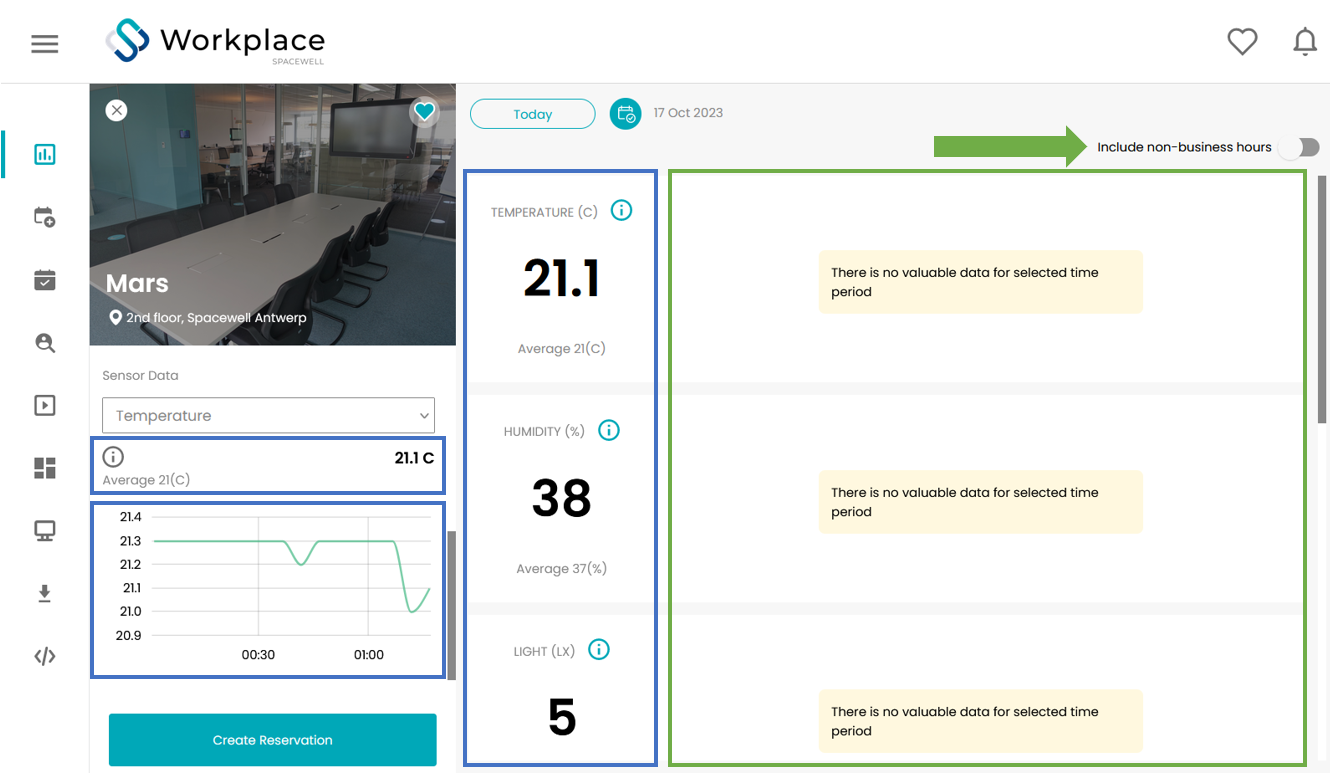Open the booked calendar checkmark icon in sidebar
This screenshot has width=1330, height=773.
click(x=45, y=280)
